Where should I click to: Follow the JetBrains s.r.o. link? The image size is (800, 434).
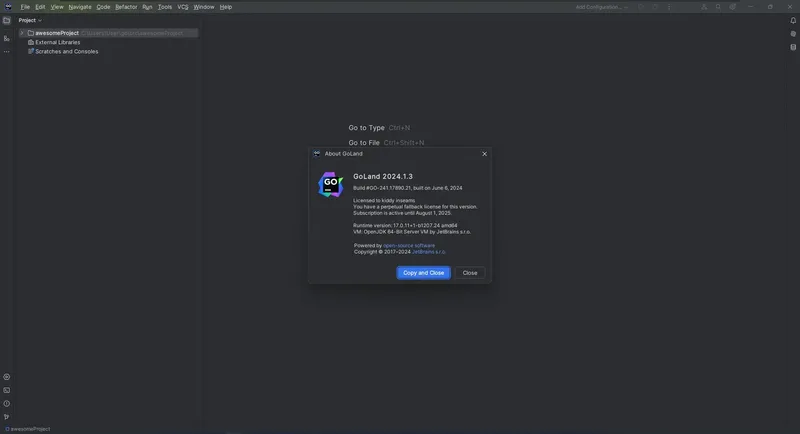tap(429, 252)
